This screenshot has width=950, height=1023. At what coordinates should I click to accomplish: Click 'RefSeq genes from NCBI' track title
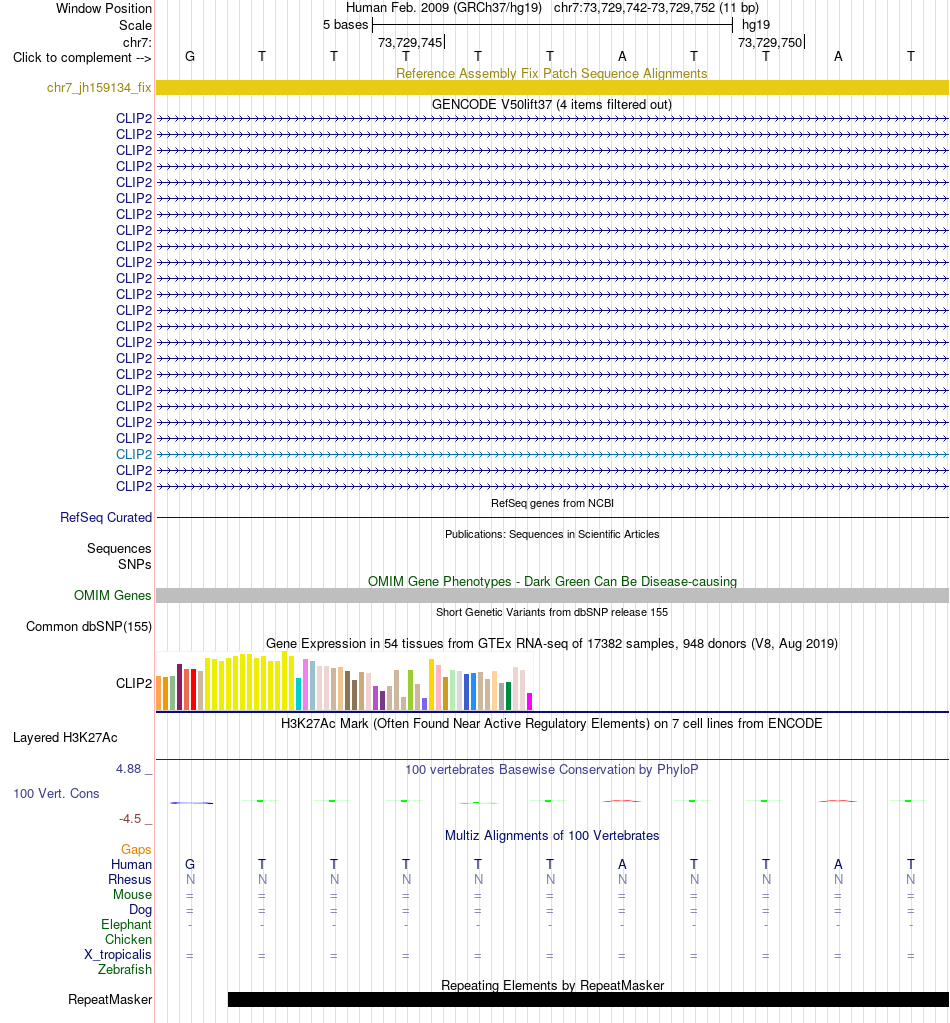point(552,503)
